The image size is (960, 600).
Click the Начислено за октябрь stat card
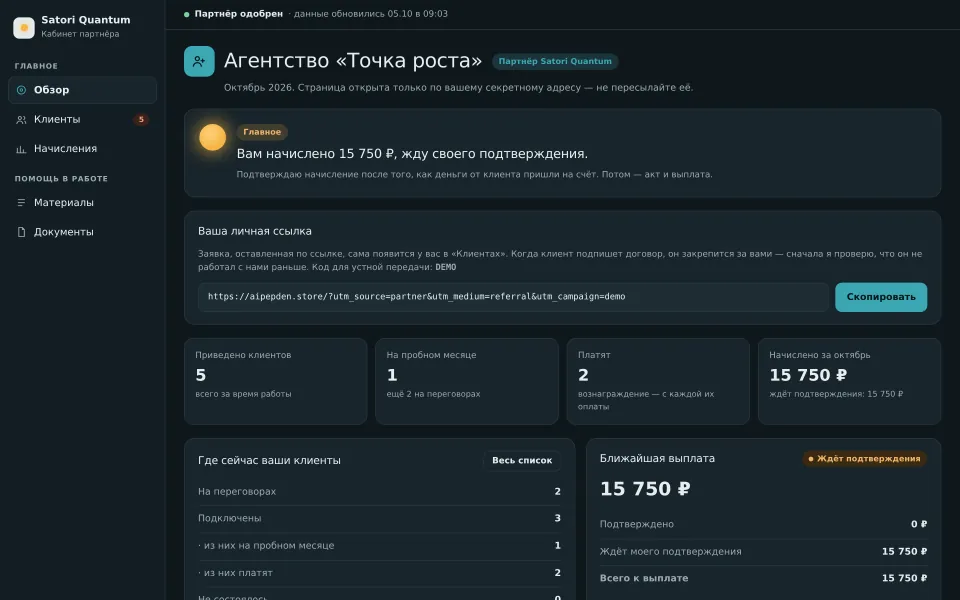pyautogui.click(x=849, y=381)
